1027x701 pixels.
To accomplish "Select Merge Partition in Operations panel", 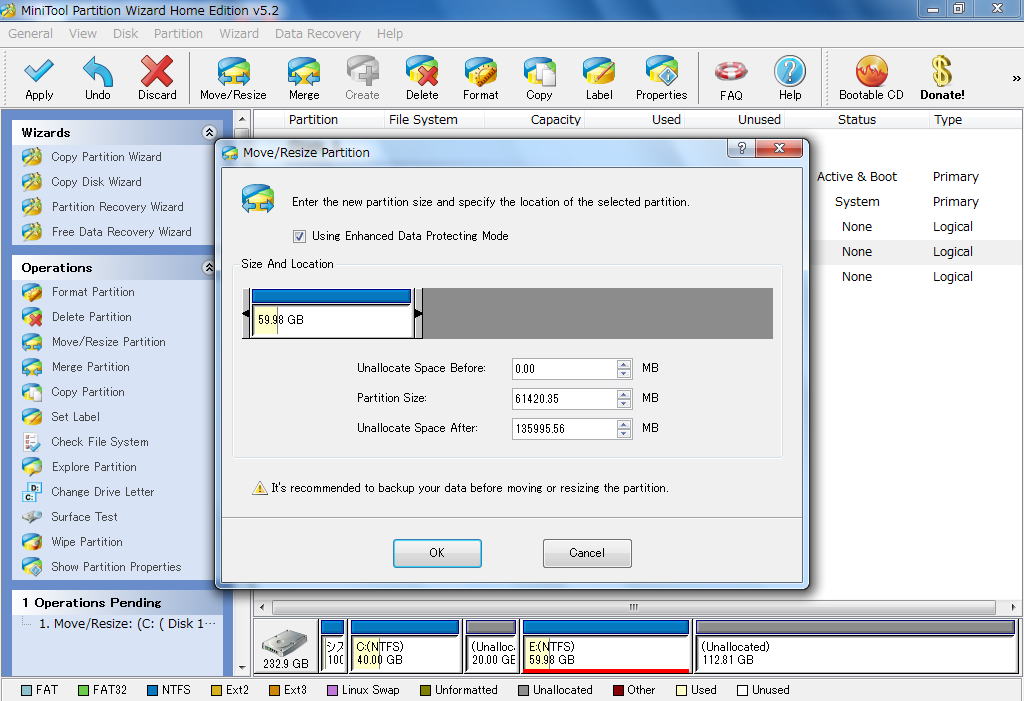I will click(90, 367).
